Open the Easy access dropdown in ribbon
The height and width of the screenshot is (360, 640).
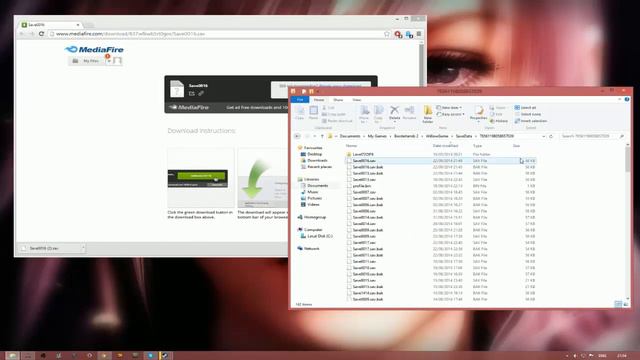pyautogui.click(x=450, y=114)
